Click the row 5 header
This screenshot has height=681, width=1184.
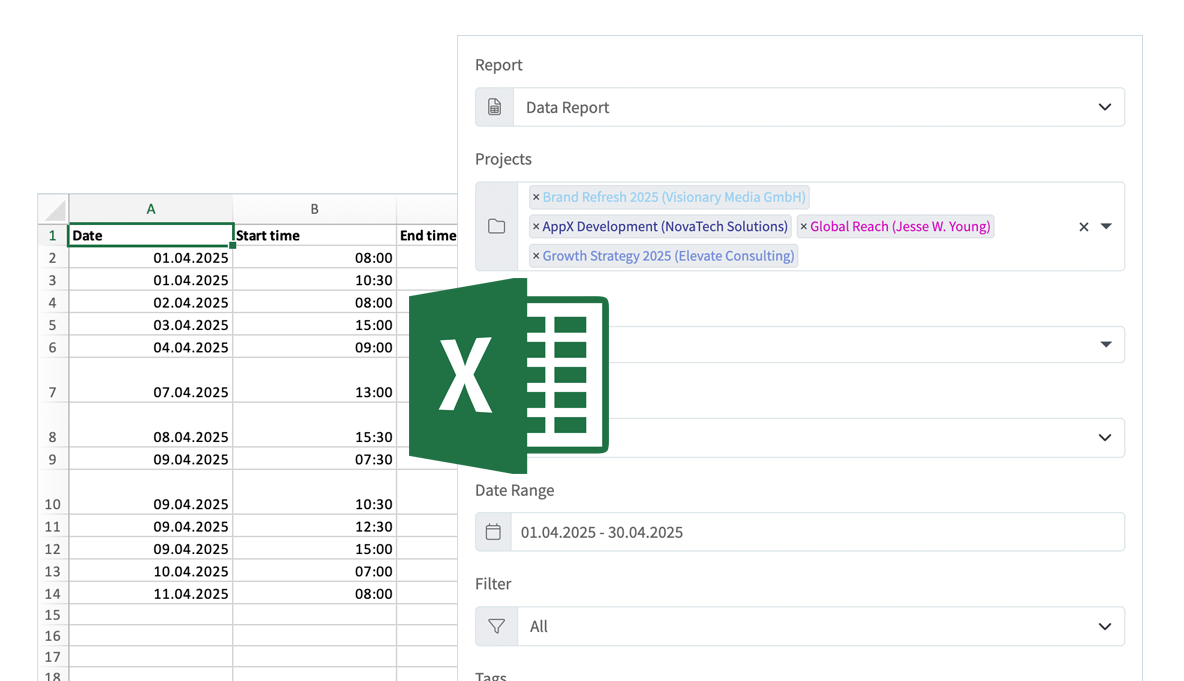(x=52, y=324)
